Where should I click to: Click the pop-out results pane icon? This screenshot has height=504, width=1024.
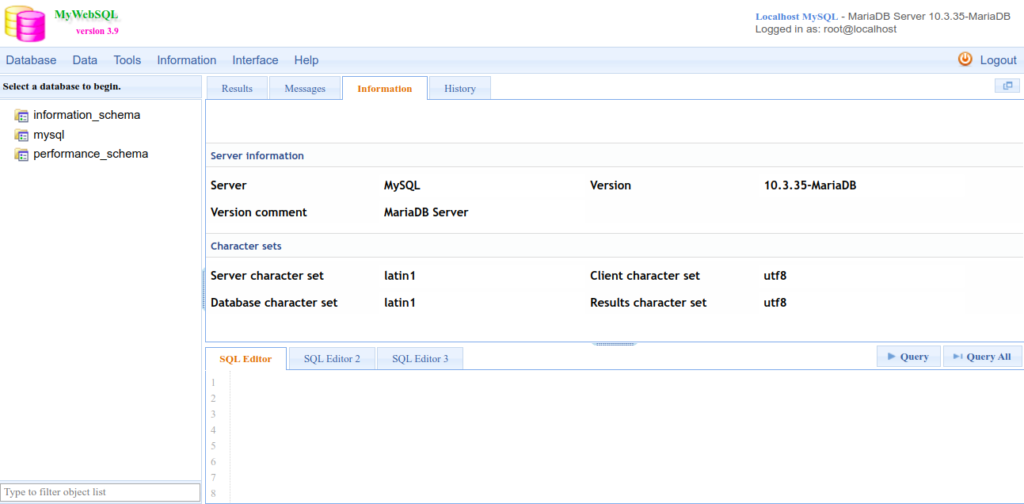(1007, 86)
